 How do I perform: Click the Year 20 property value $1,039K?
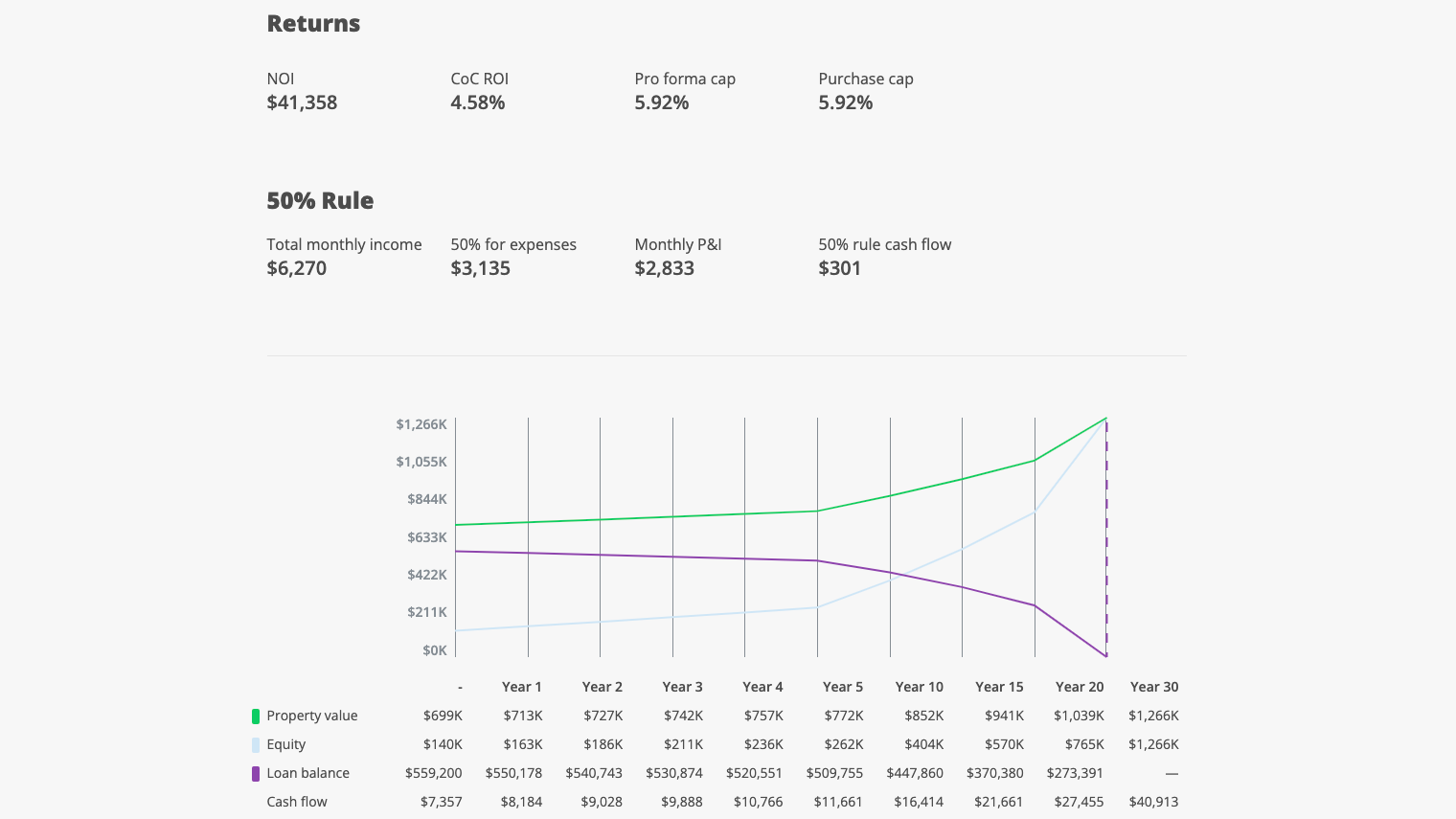1080,716
